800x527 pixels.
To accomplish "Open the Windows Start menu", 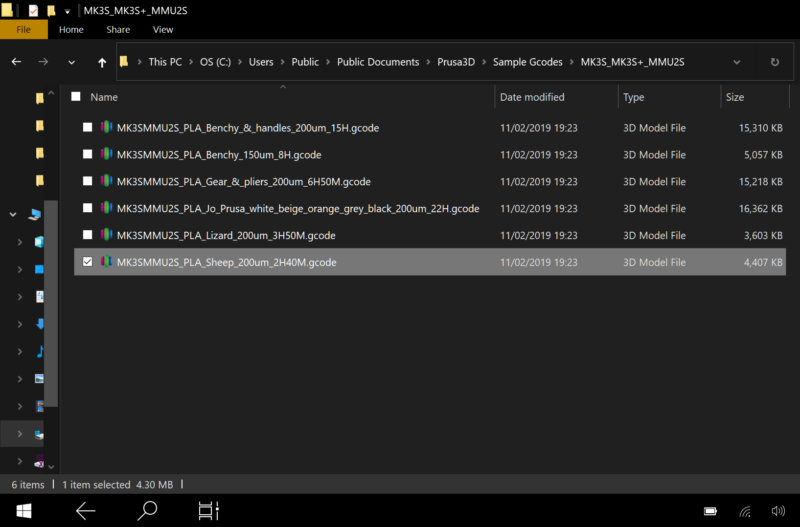I will point(24,510).
